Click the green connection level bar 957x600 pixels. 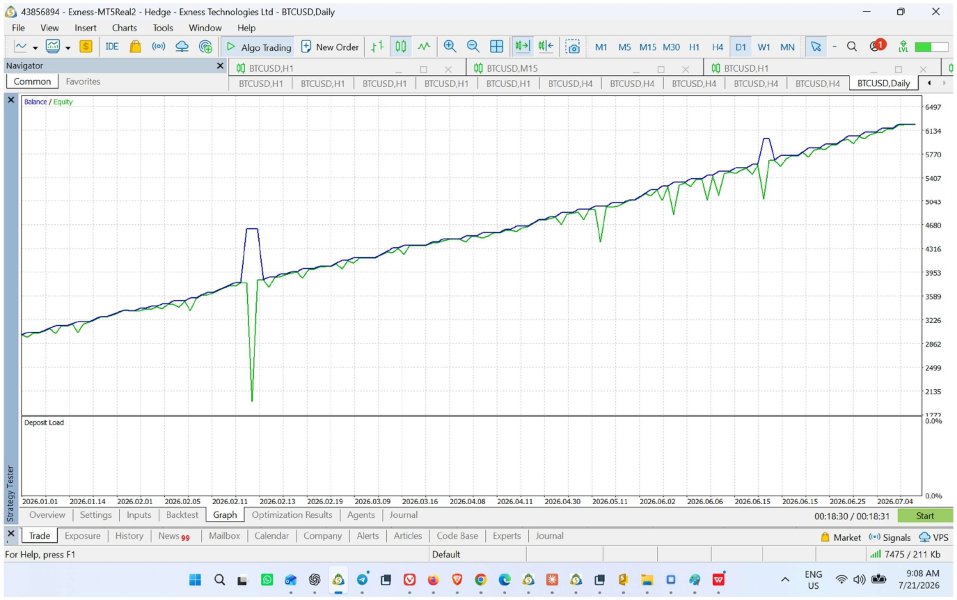[x=931, y=47]
